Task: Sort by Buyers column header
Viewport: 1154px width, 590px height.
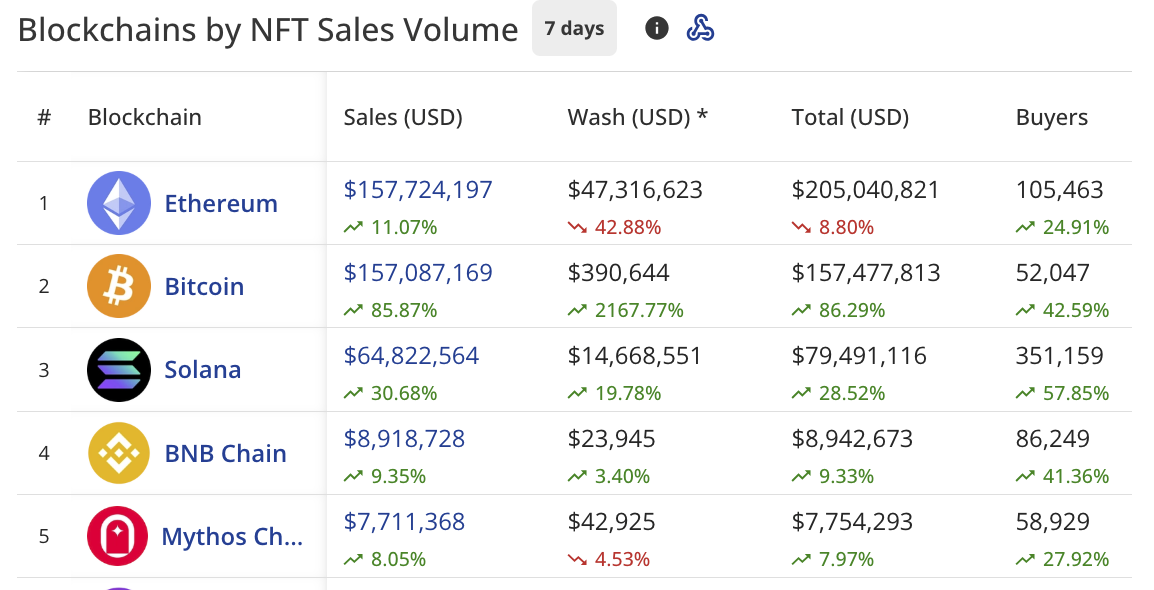Action: coord(1052,118)
